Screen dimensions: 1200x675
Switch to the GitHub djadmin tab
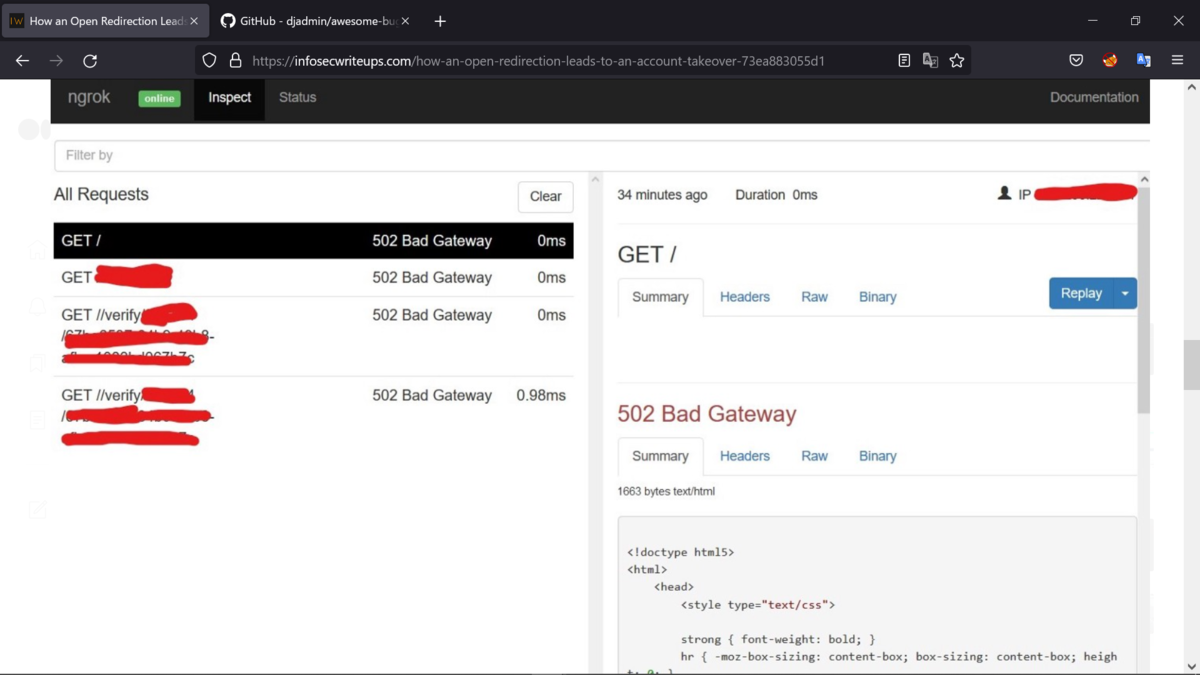pos(315,21)
